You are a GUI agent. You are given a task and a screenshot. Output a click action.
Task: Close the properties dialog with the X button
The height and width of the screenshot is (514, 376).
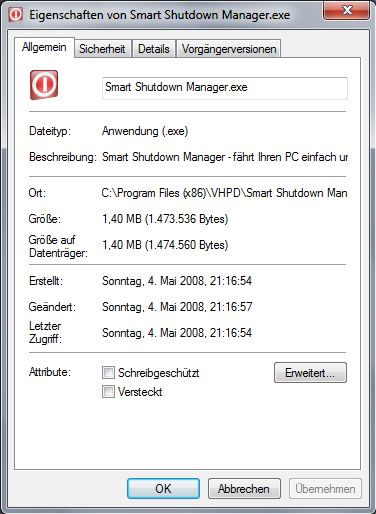pos(346,11)
